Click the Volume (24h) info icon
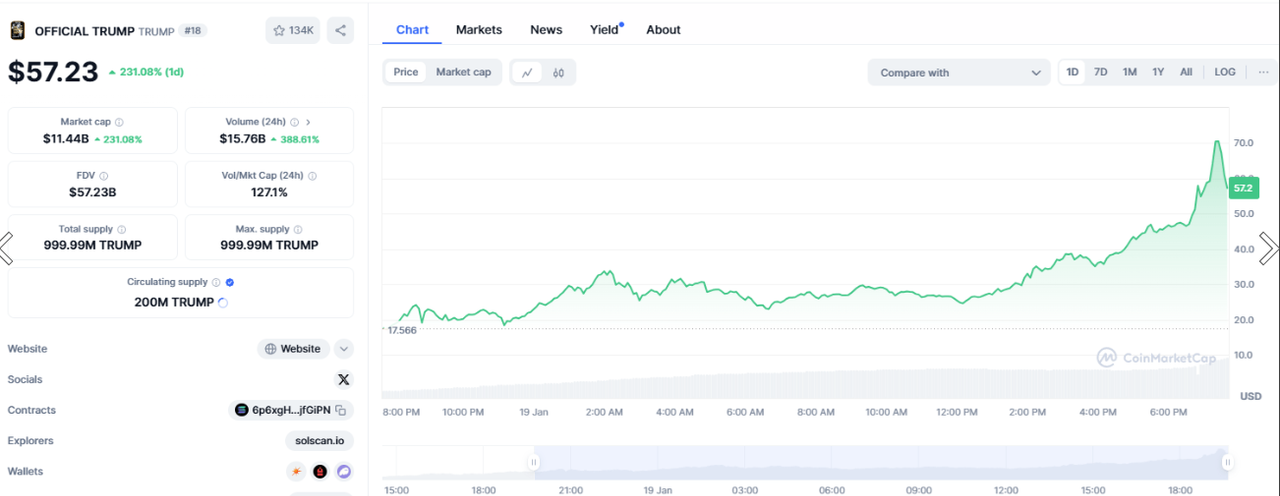The height and width of the screenshot is (496, 1280). click(293, 122)
